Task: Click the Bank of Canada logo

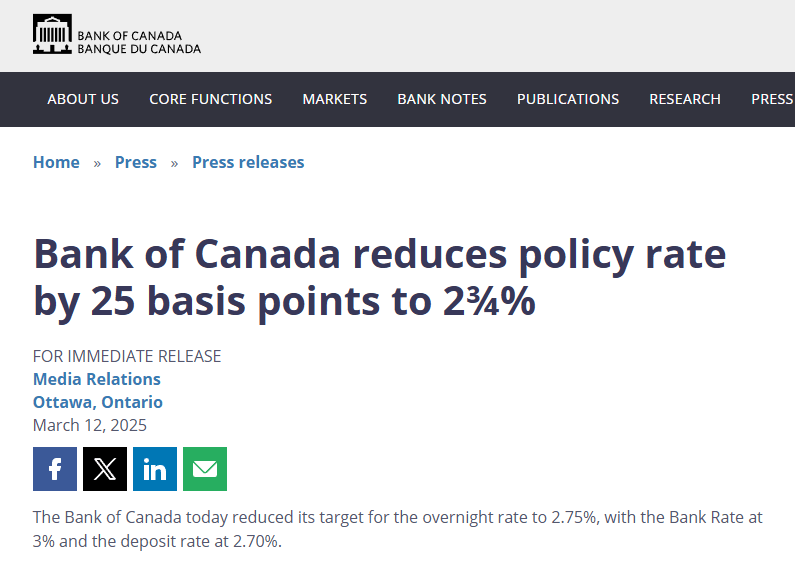Action: point(116,35)
